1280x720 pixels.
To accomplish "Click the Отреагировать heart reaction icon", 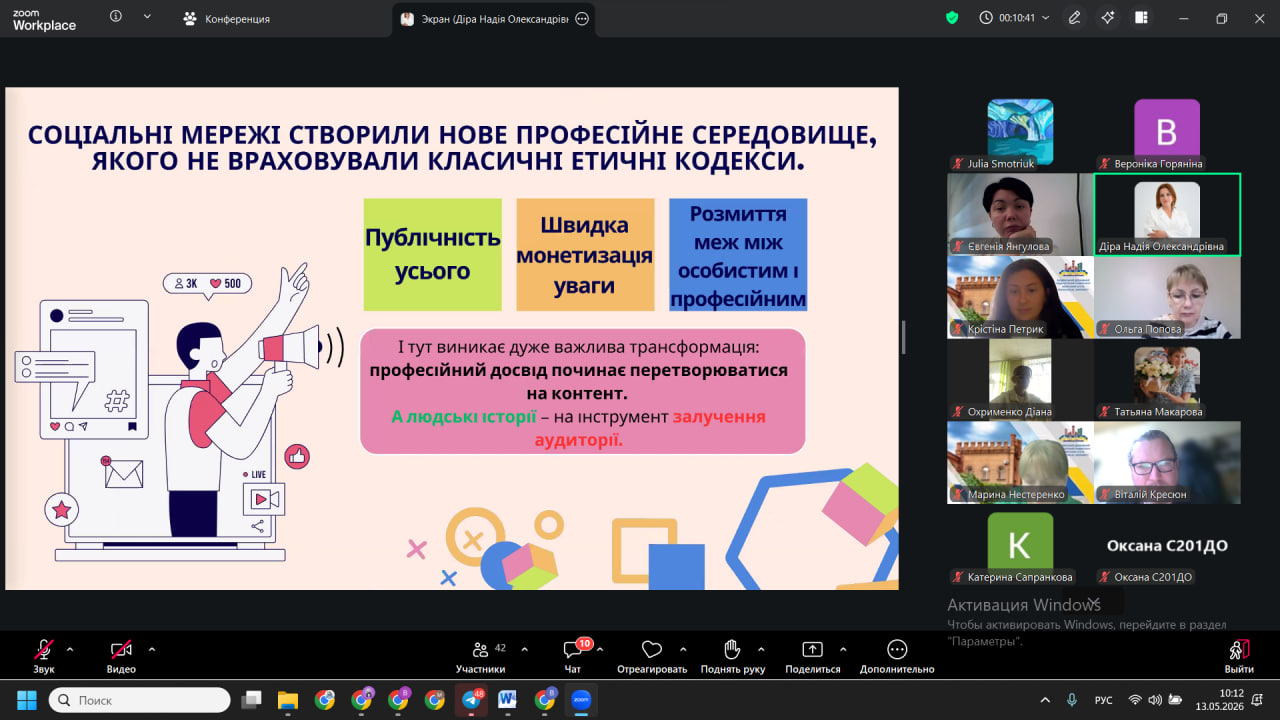I will click(x=652, y=656).
